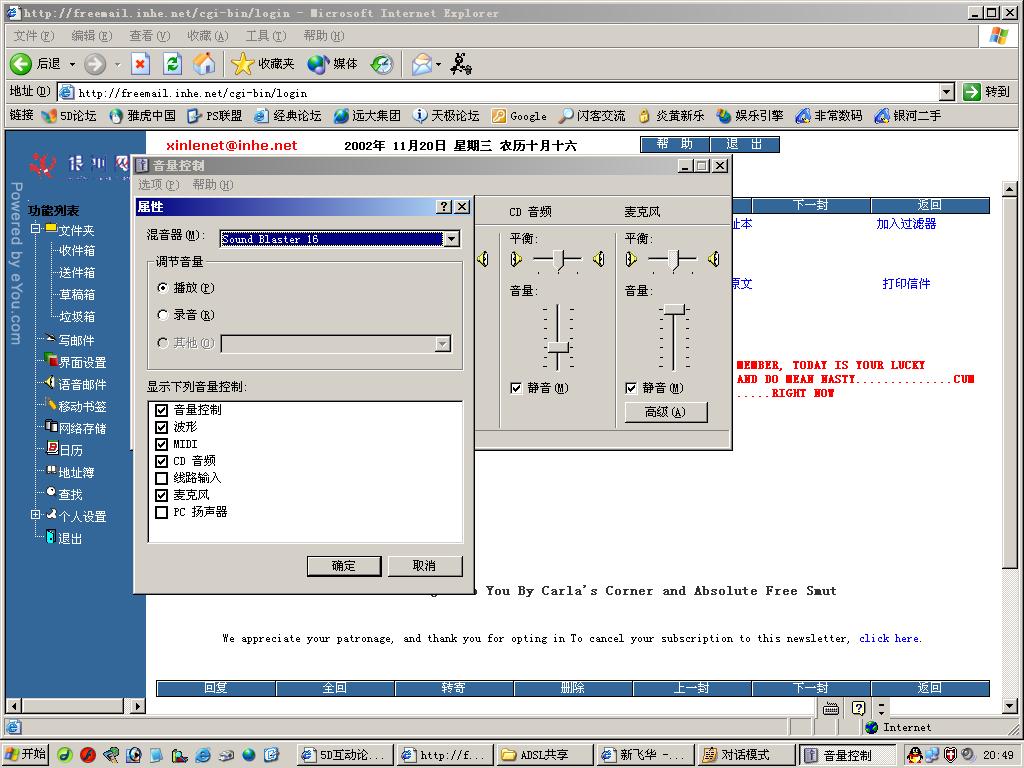Expand the address bar URL dropdown

pyautogui.click(x=945, y=92)
